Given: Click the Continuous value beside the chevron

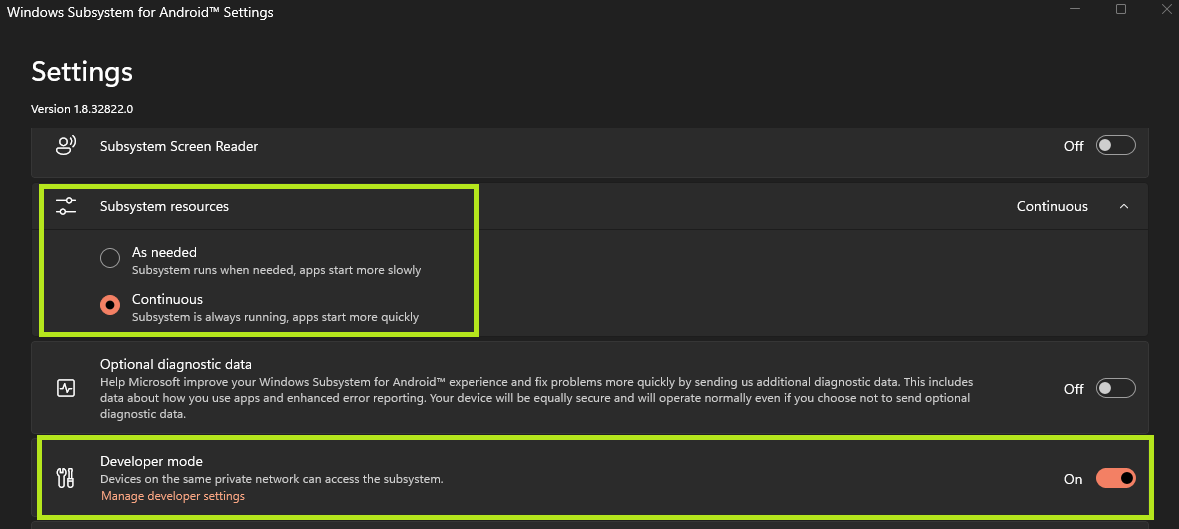Looking at the screenshot, I should click(x=1052, y=206).
